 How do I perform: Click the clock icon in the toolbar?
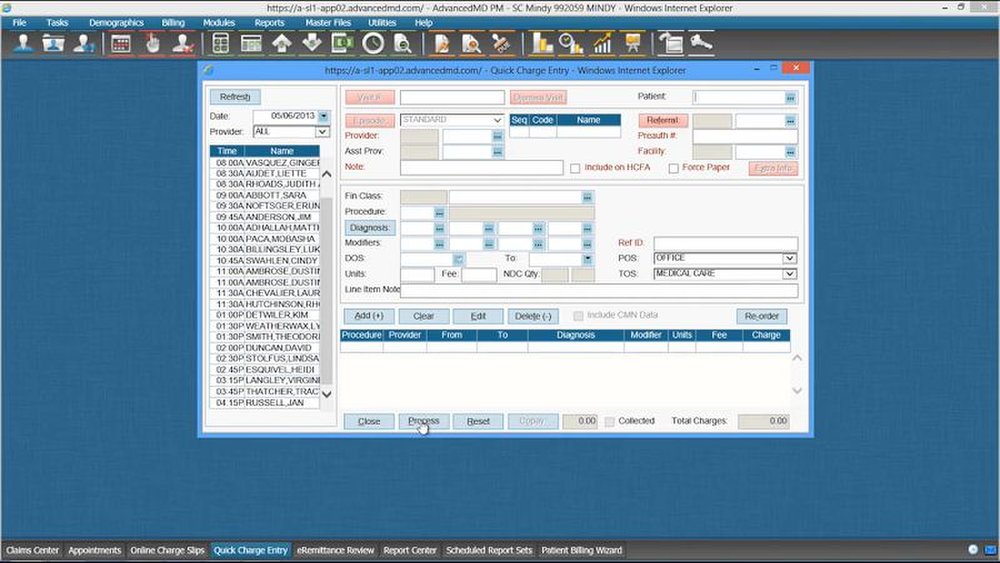[x=373, y=43]
